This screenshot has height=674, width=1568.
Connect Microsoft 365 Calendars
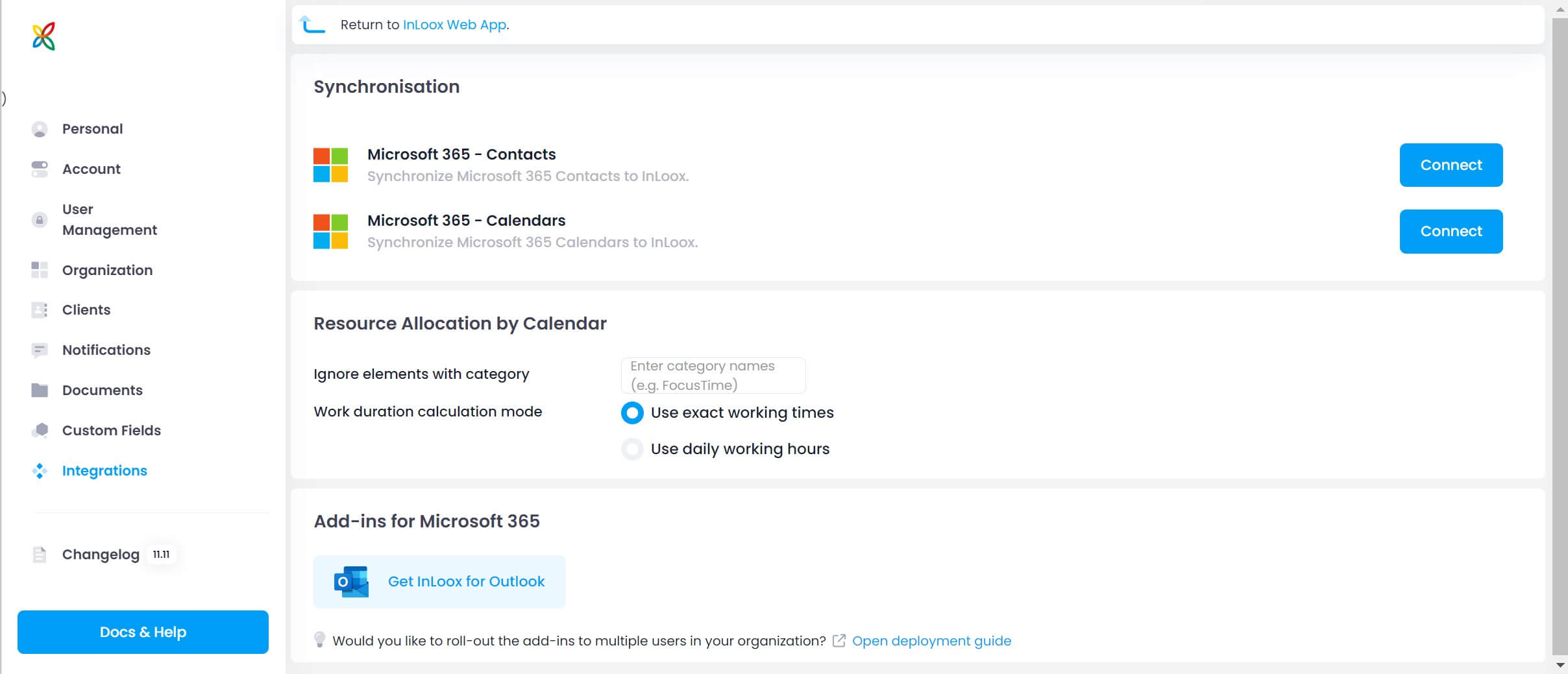[x=1450, y=231]
